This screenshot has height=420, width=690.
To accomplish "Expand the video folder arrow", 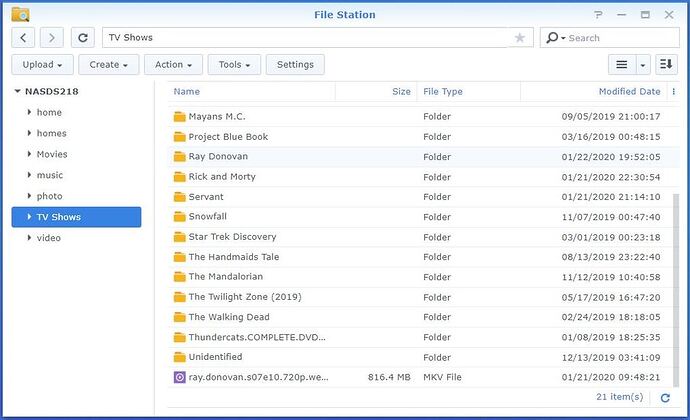I will pyautogui.click(x=29, y=238).
